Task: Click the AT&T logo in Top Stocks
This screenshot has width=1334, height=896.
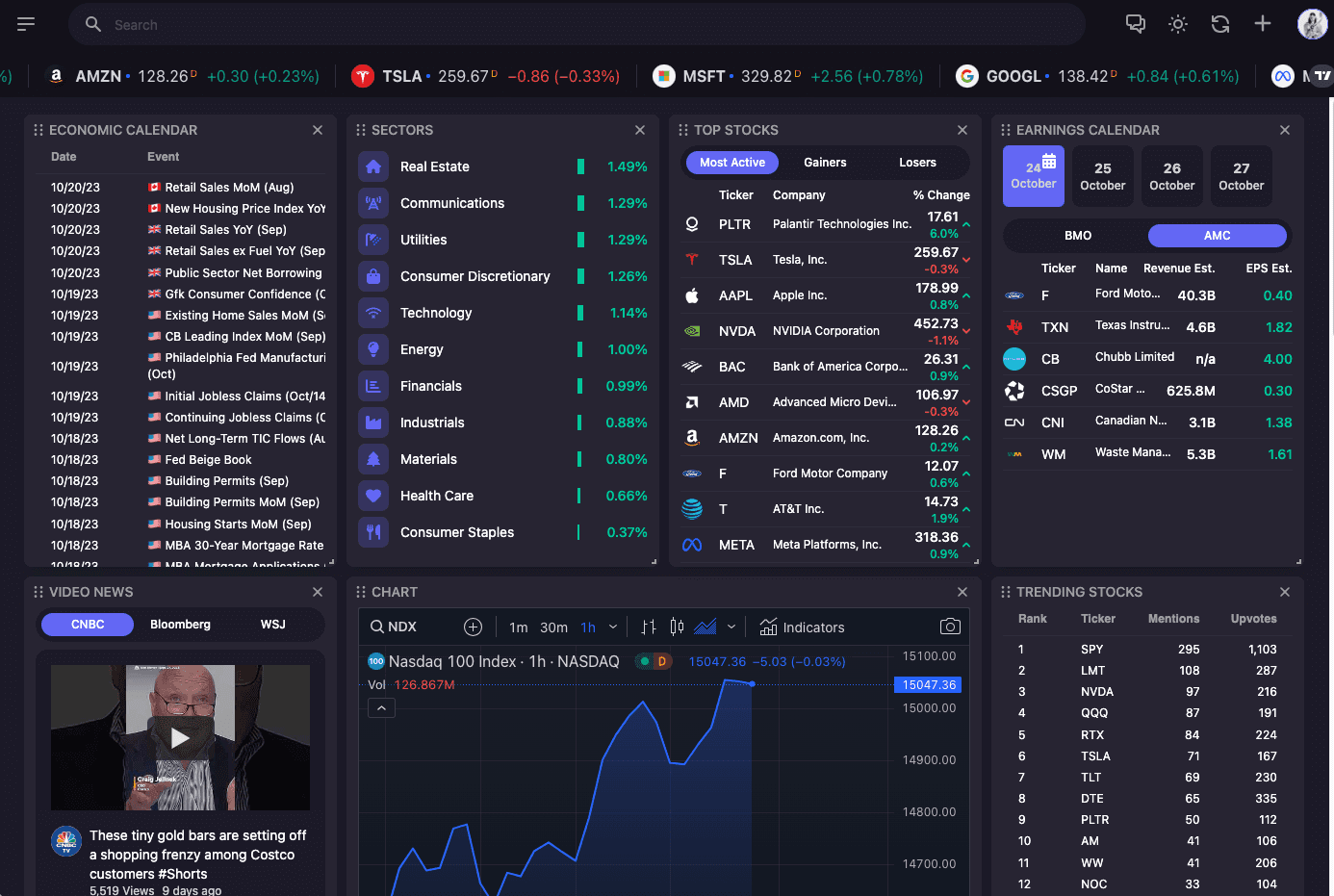Action: click(x=692, y=509)
